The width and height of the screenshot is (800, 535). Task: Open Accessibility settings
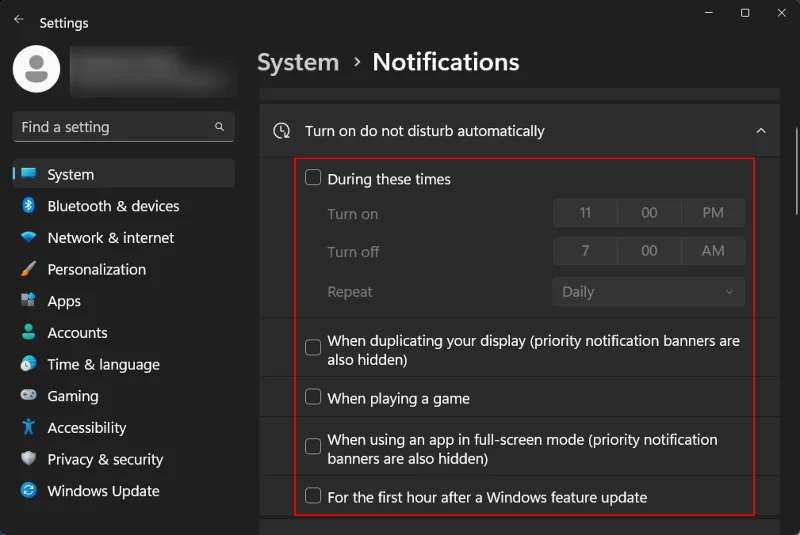(x=123, y=427)
